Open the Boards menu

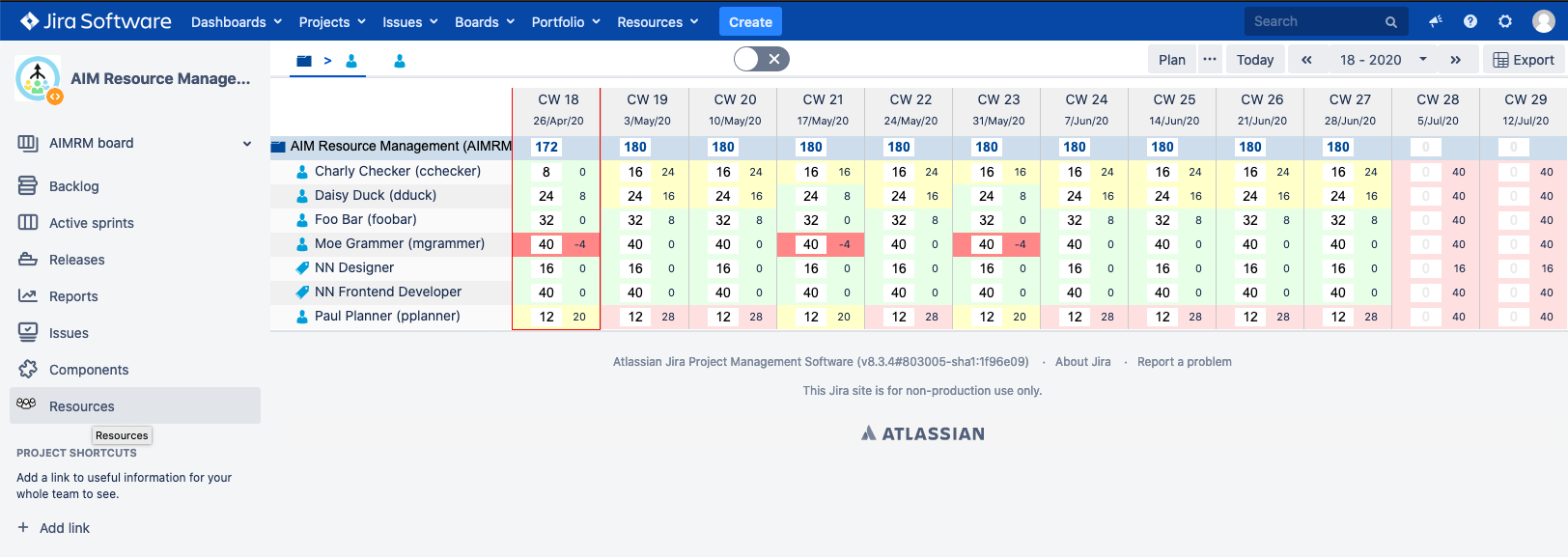(x=485, y=21)
